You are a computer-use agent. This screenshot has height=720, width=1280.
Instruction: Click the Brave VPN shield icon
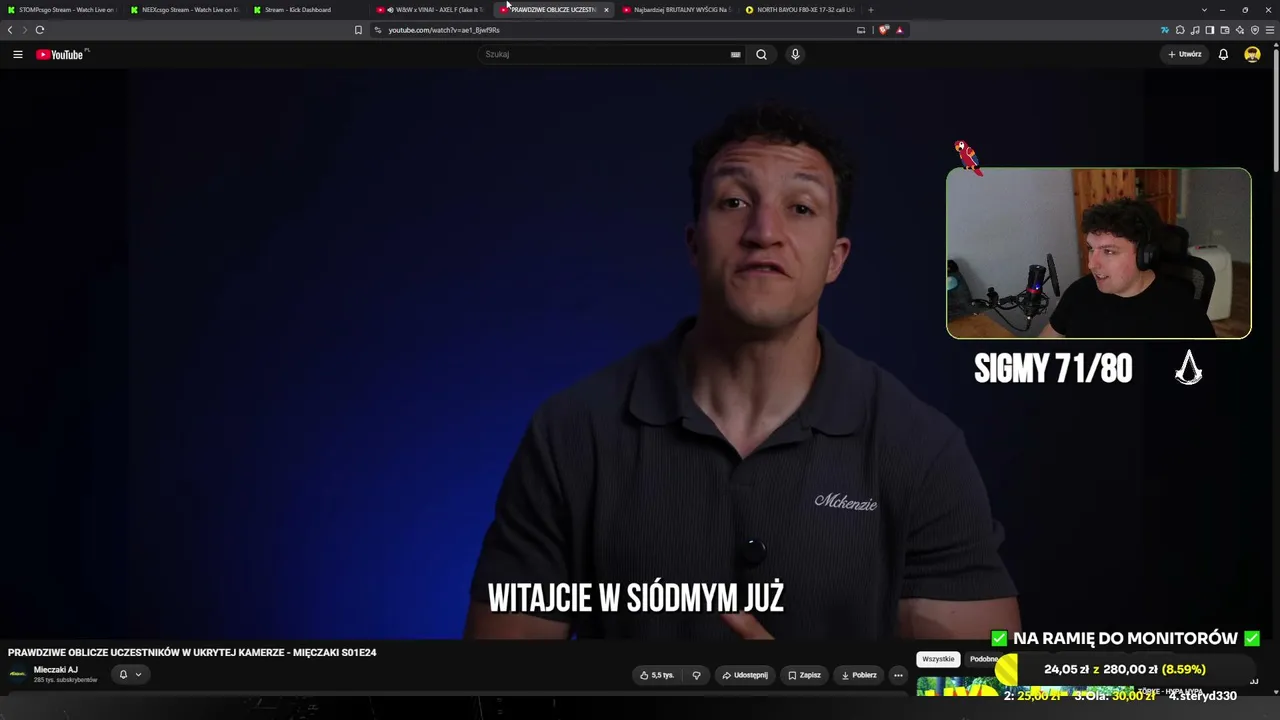(1255, 30)
